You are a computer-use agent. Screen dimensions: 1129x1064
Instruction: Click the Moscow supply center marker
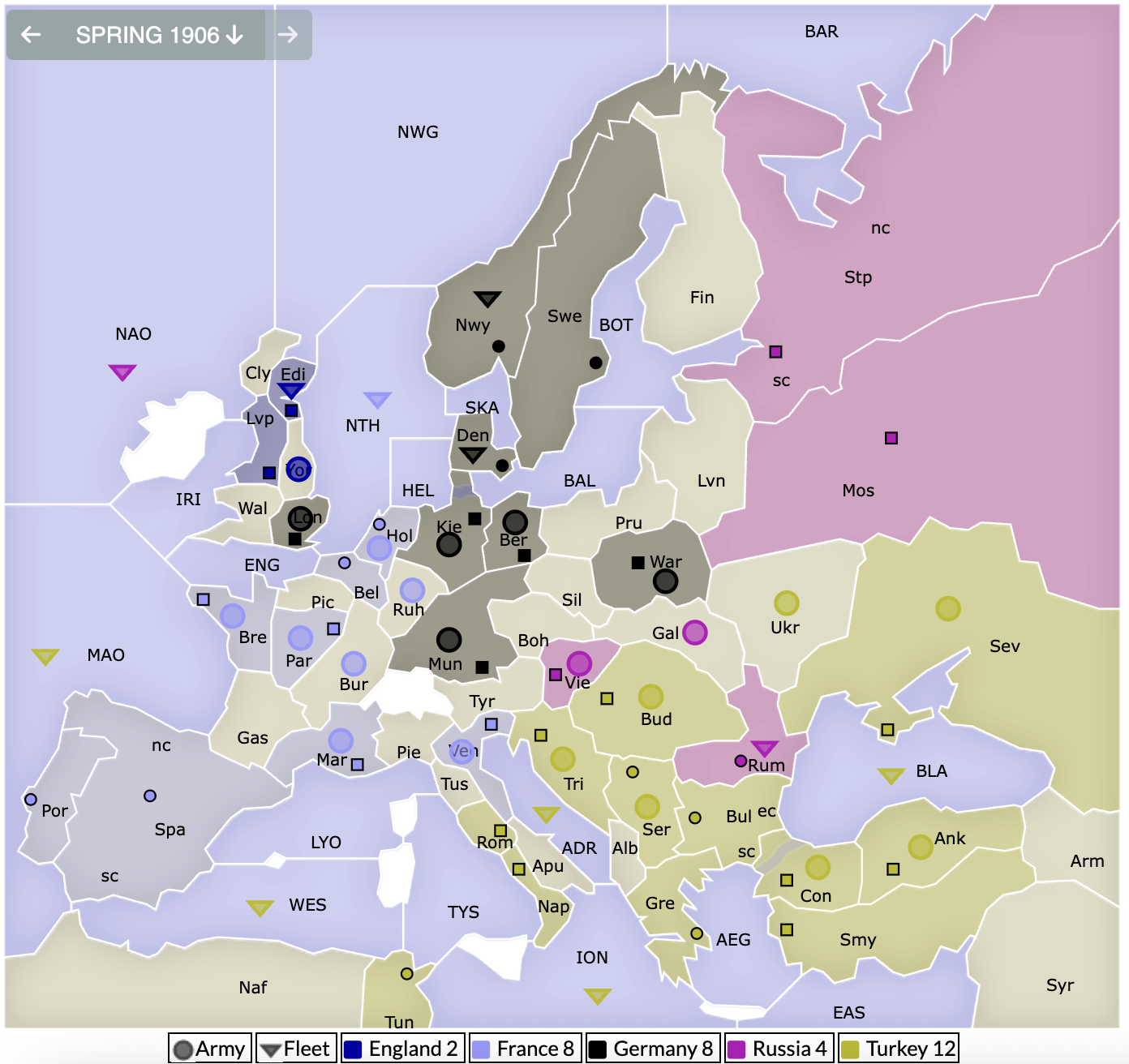891,438
